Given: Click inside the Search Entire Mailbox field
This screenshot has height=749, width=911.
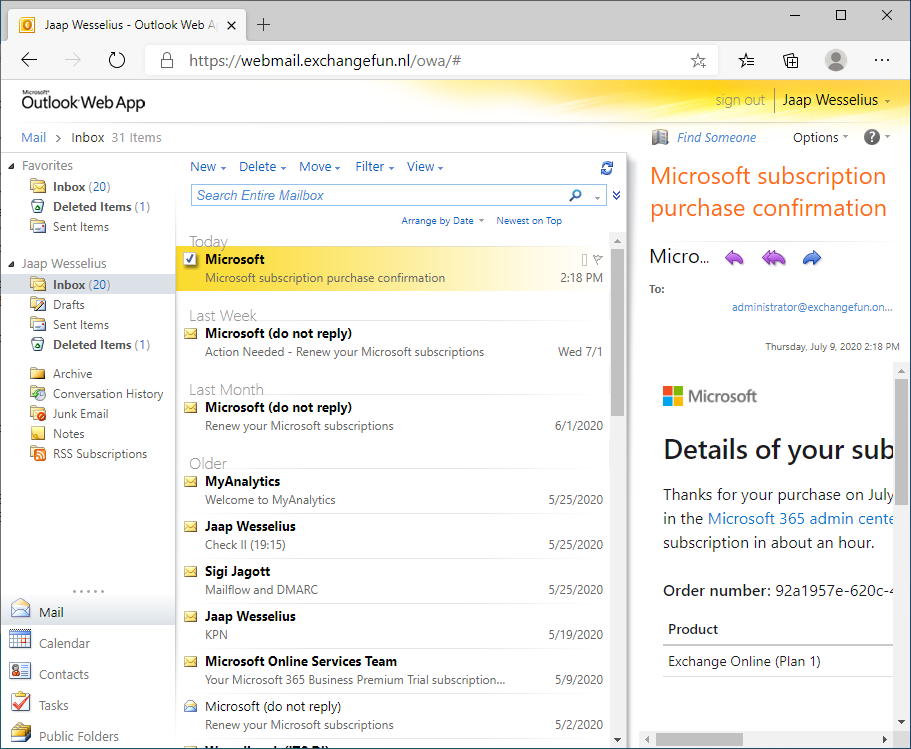Looking at the screenshot, I should pos(370,195).
